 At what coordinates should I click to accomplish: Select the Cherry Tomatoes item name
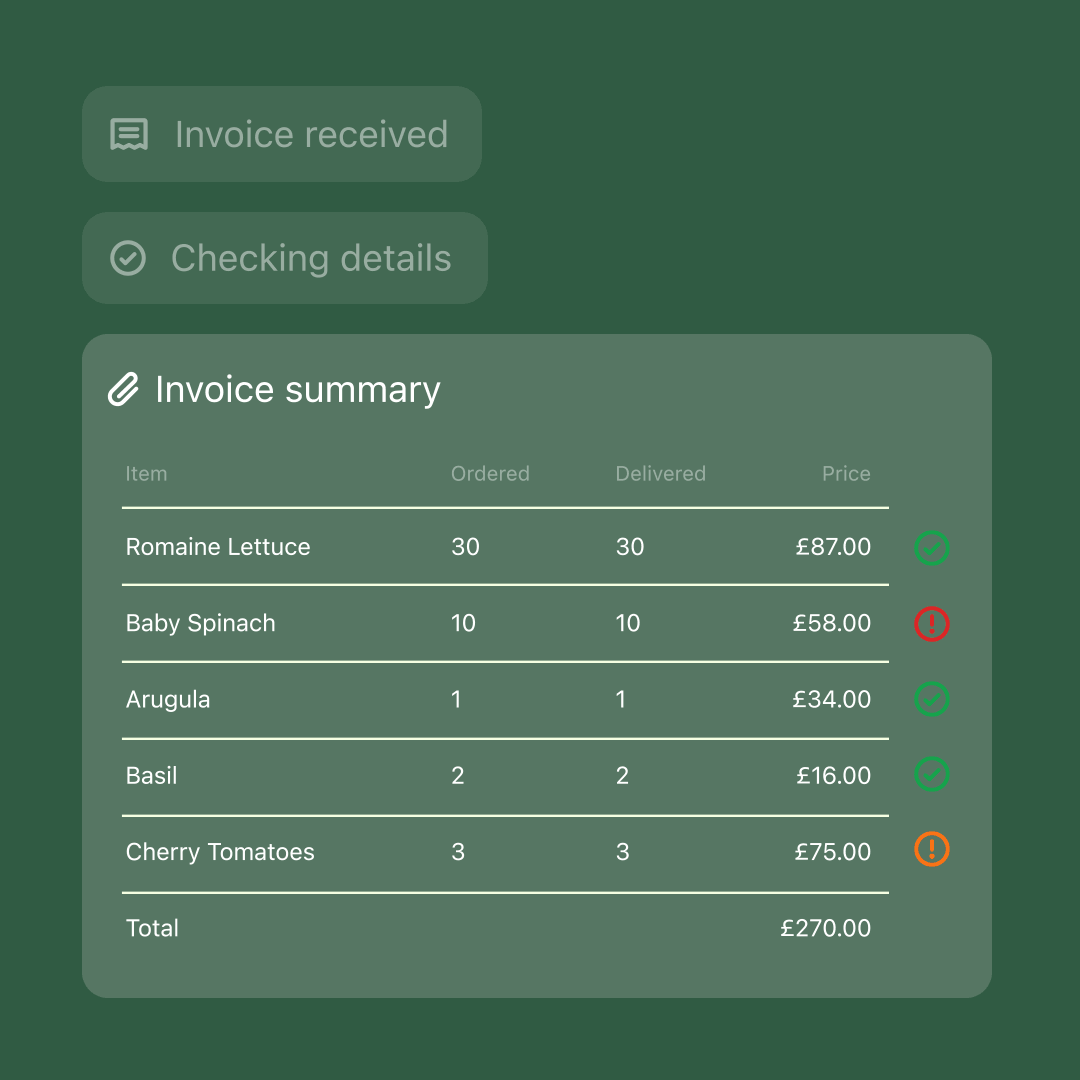click(220, 852)
